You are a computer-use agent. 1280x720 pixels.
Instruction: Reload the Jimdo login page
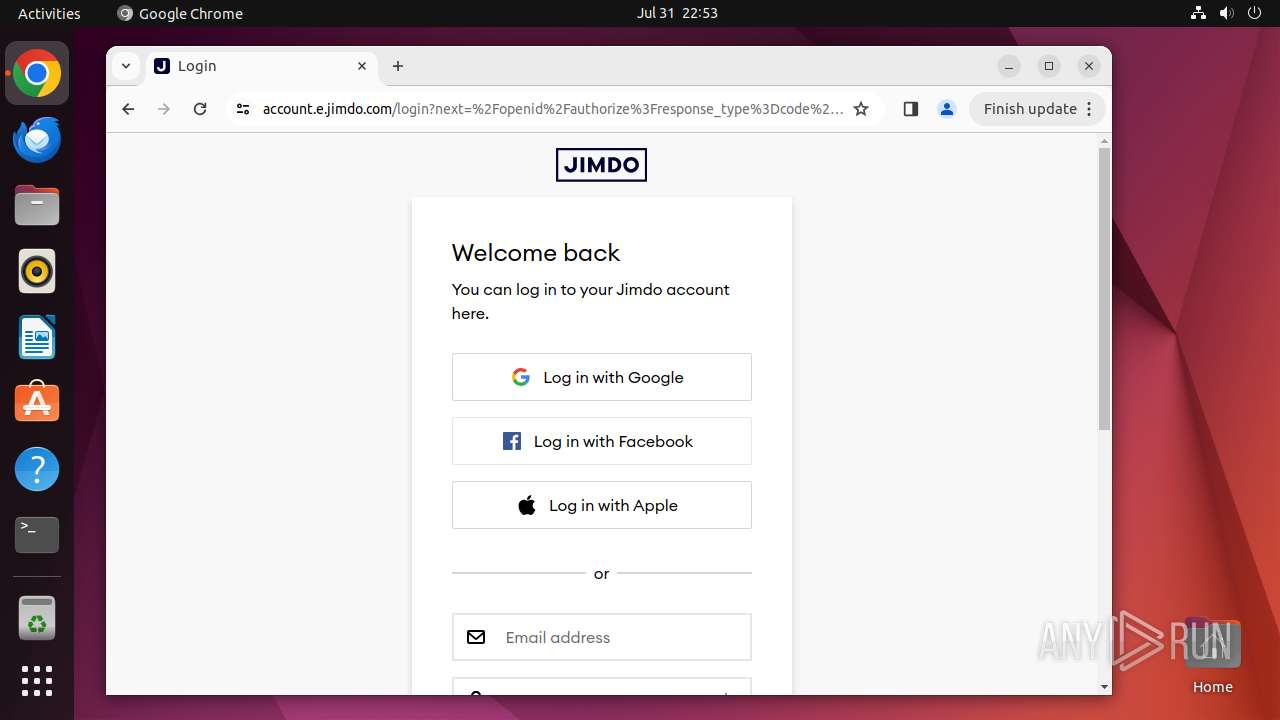click(x=200, y=109)
